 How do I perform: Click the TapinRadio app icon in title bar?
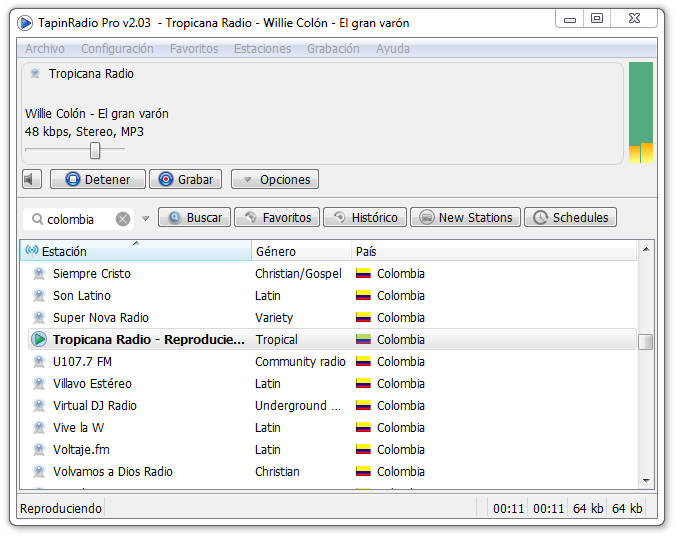pos(25,23)
